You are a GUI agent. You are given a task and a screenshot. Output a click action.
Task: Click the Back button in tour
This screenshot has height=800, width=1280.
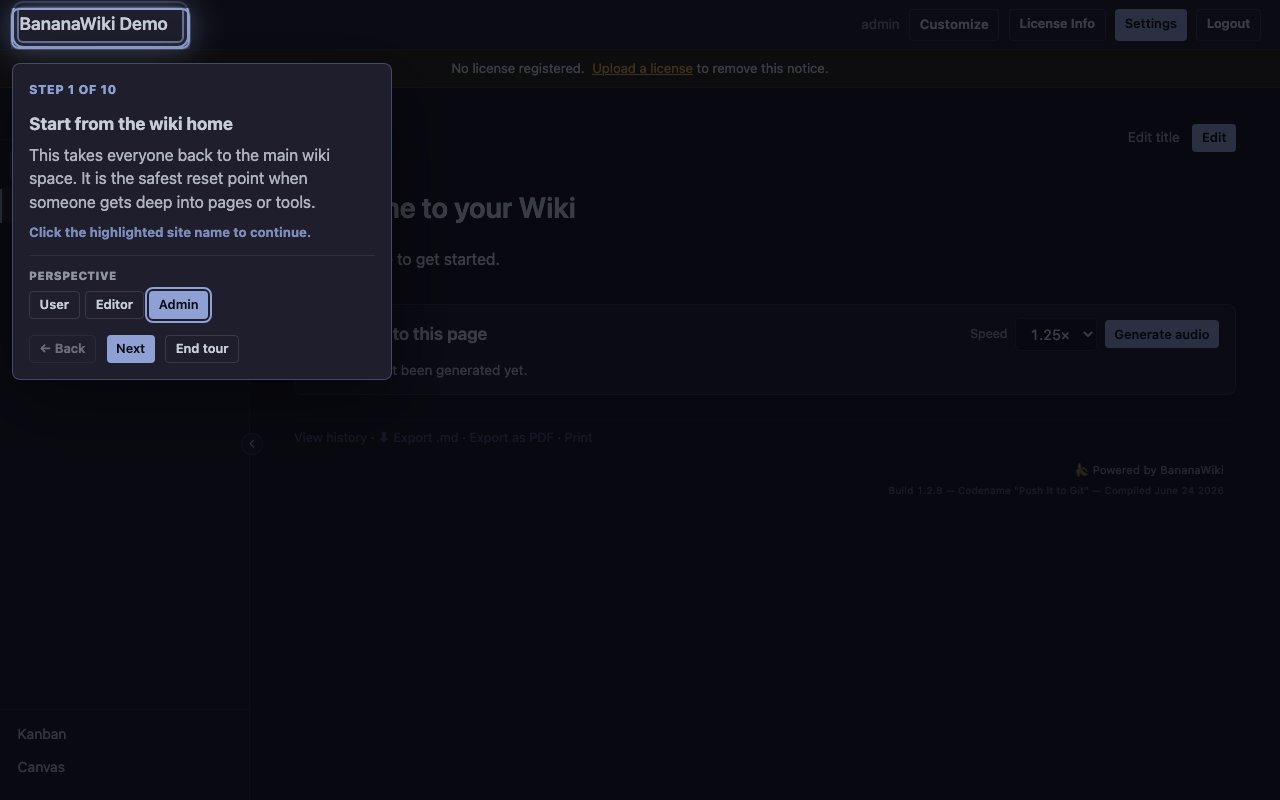click(62, 349)
